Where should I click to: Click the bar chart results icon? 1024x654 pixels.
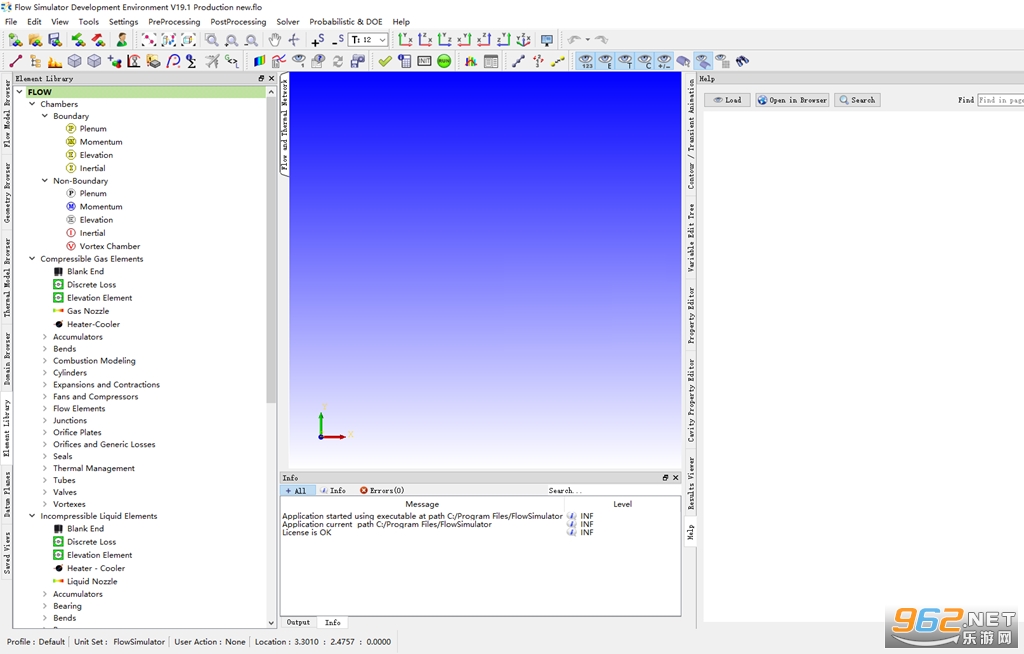[x=471, y=61]
